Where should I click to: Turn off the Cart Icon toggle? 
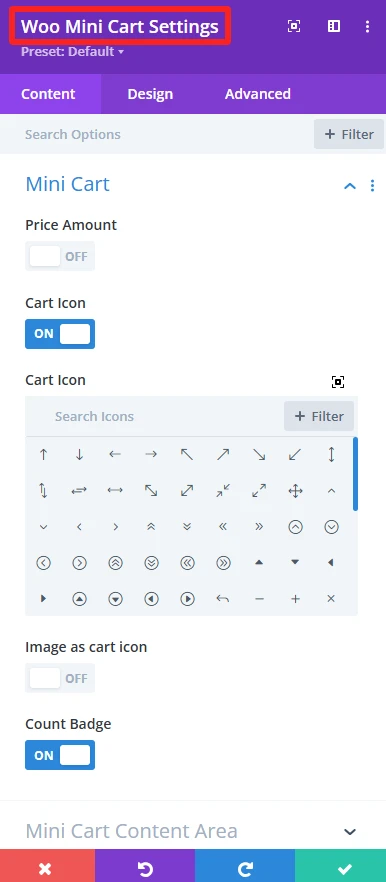coord(60,334)
